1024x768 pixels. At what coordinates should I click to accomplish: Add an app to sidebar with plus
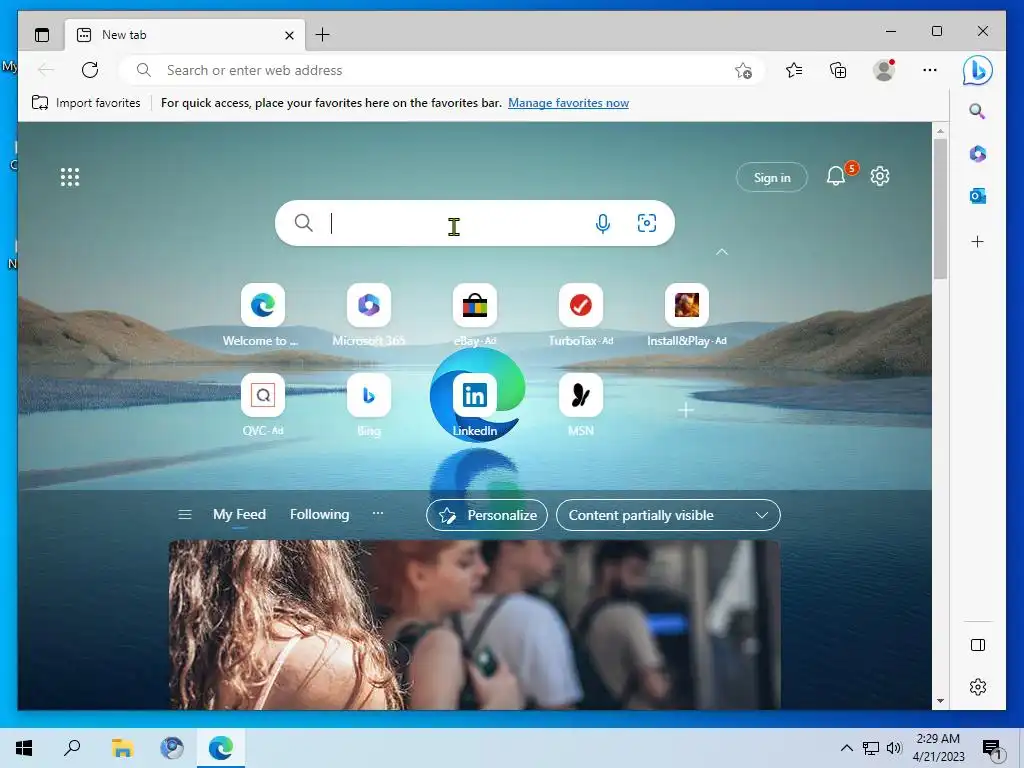click(977, 242)
